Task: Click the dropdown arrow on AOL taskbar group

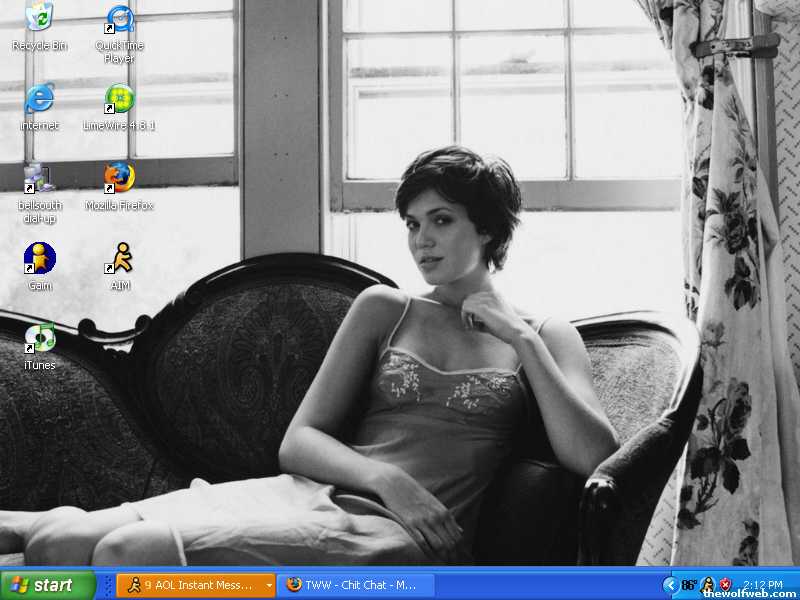Action: pos(268,585)
